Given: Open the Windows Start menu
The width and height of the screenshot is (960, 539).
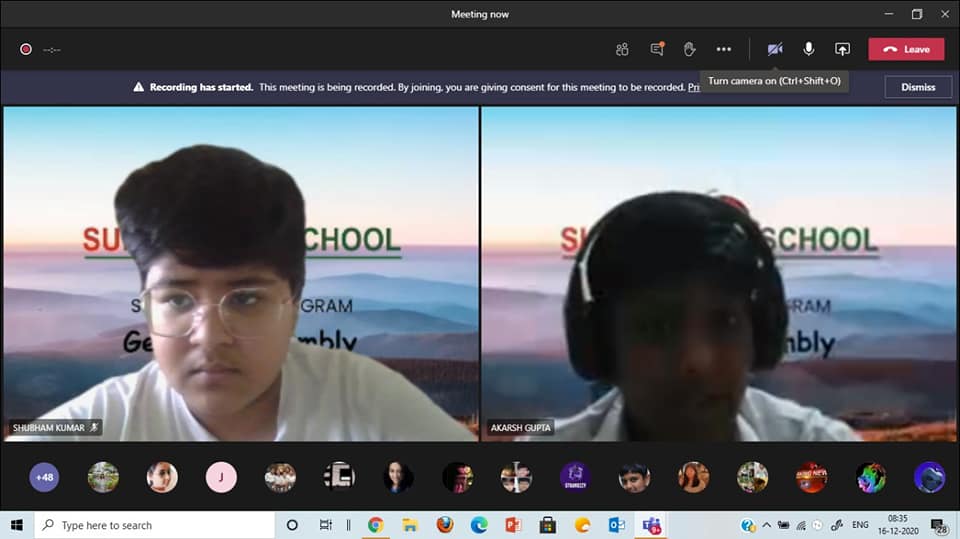Looking at the screenshot, I should tap(17, 525).
